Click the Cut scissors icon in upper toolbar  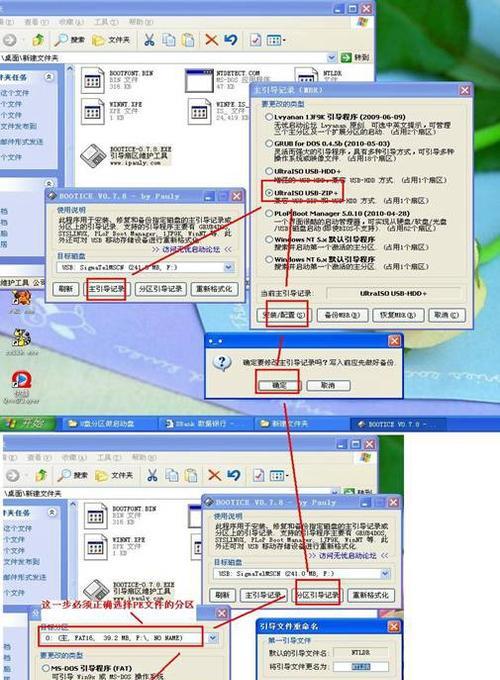(149, 40)
